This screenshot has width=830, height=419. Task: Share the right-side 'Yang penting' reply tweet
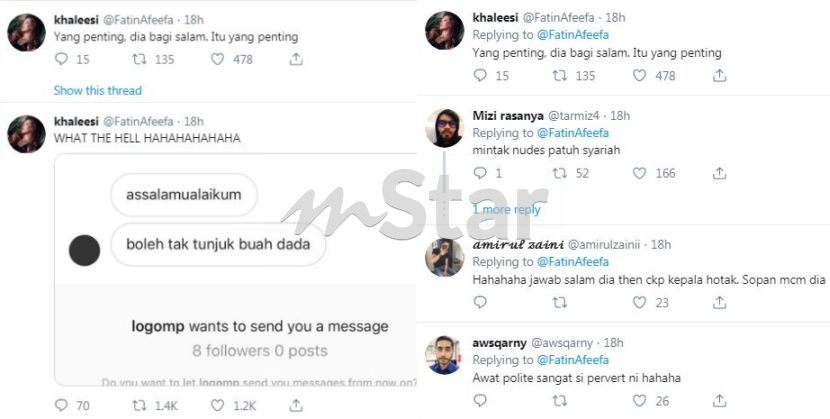[x=719, y=76]
